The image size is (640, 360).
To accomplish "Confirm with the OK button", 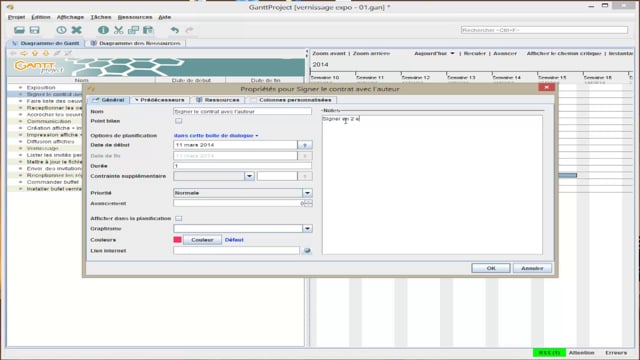I will pyautogui.click(x=491, y=268).
